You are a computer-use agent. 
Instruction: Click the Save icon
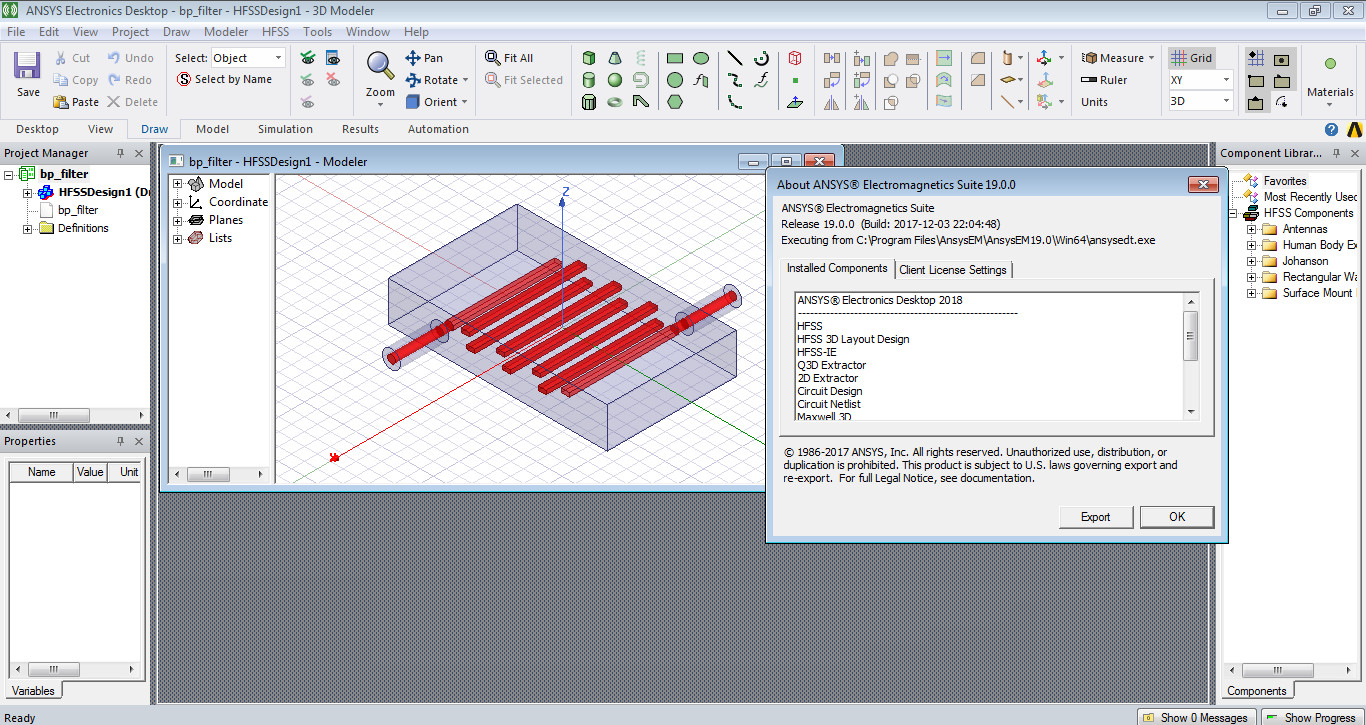point(28,73)
